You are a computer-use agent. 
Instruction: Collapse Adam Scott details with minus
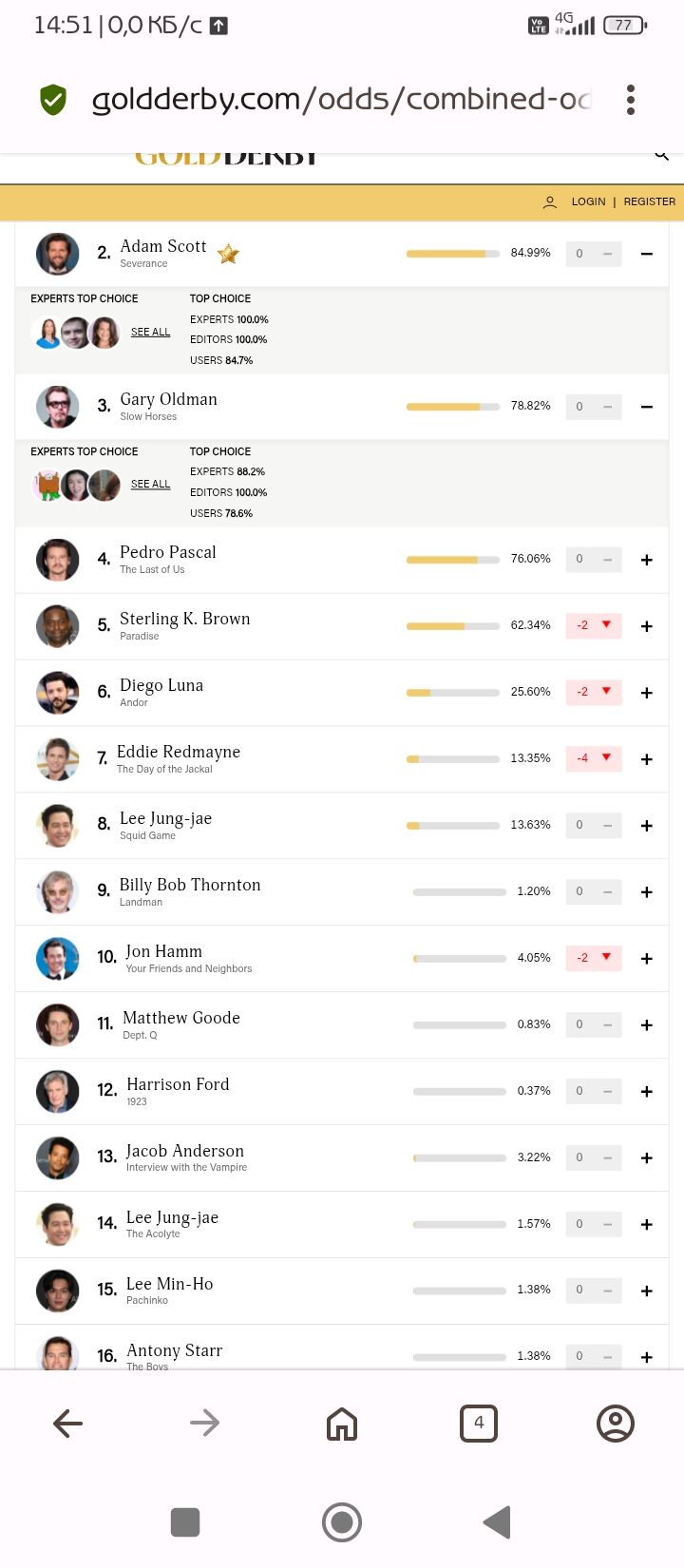tap(647, 254)
